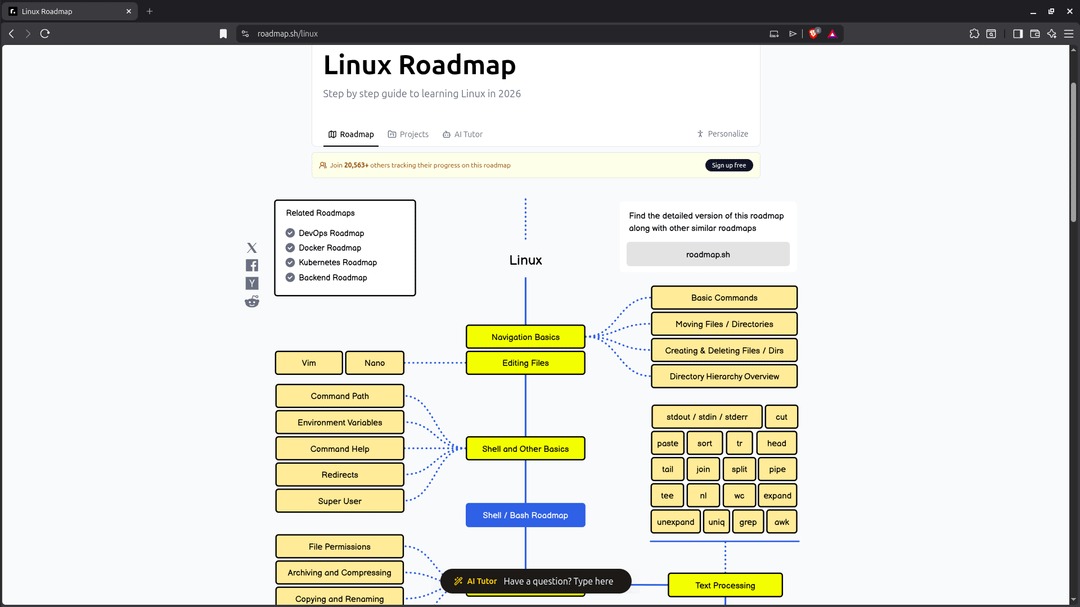Select the Nano node
This screenshot has width=1080, height=607.
click(x=375, y=363)
